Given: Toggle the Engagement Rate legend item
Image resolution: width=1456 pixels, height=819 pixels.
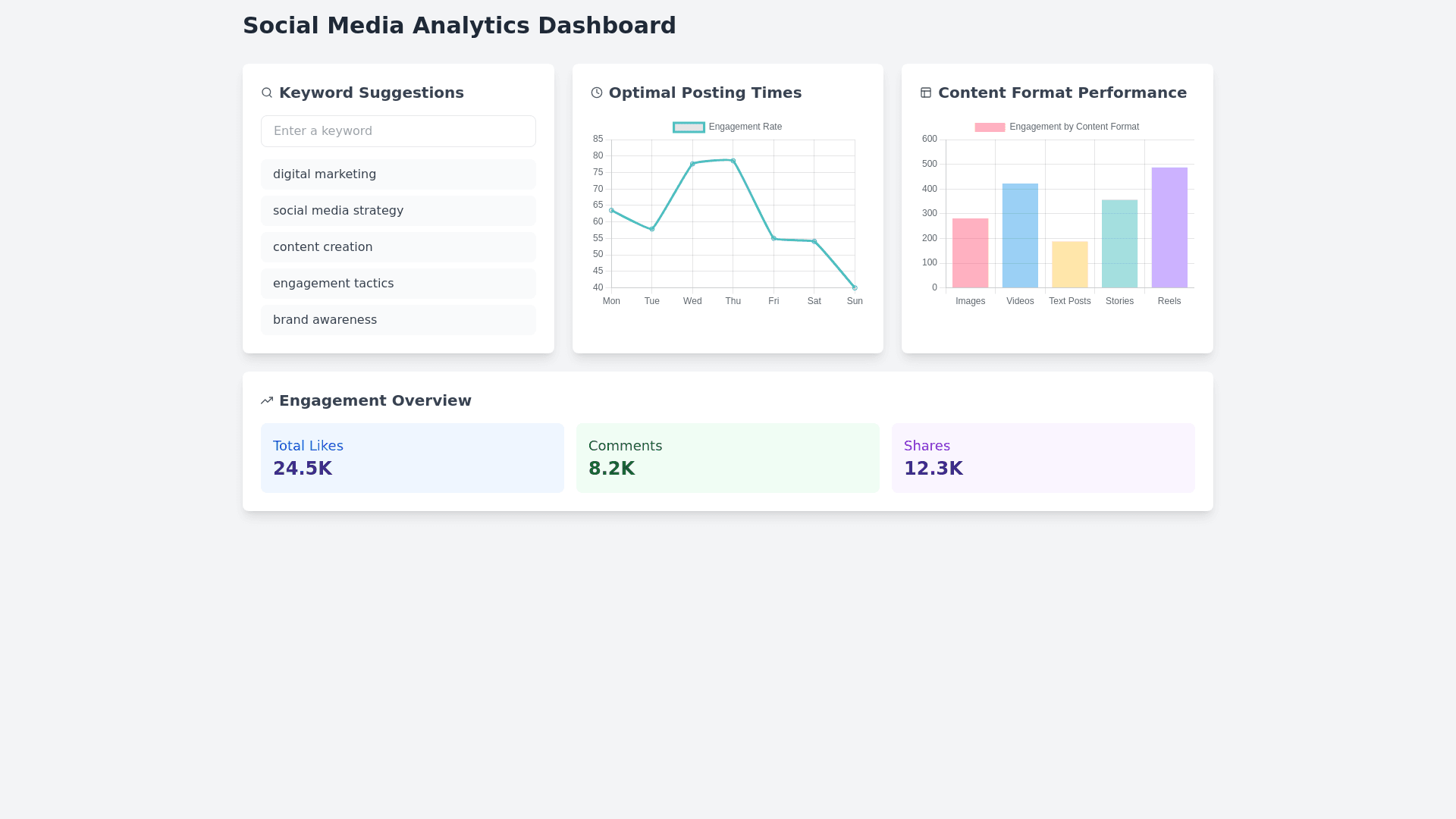Looking at the screenshot, I should [x=689, y=127].
